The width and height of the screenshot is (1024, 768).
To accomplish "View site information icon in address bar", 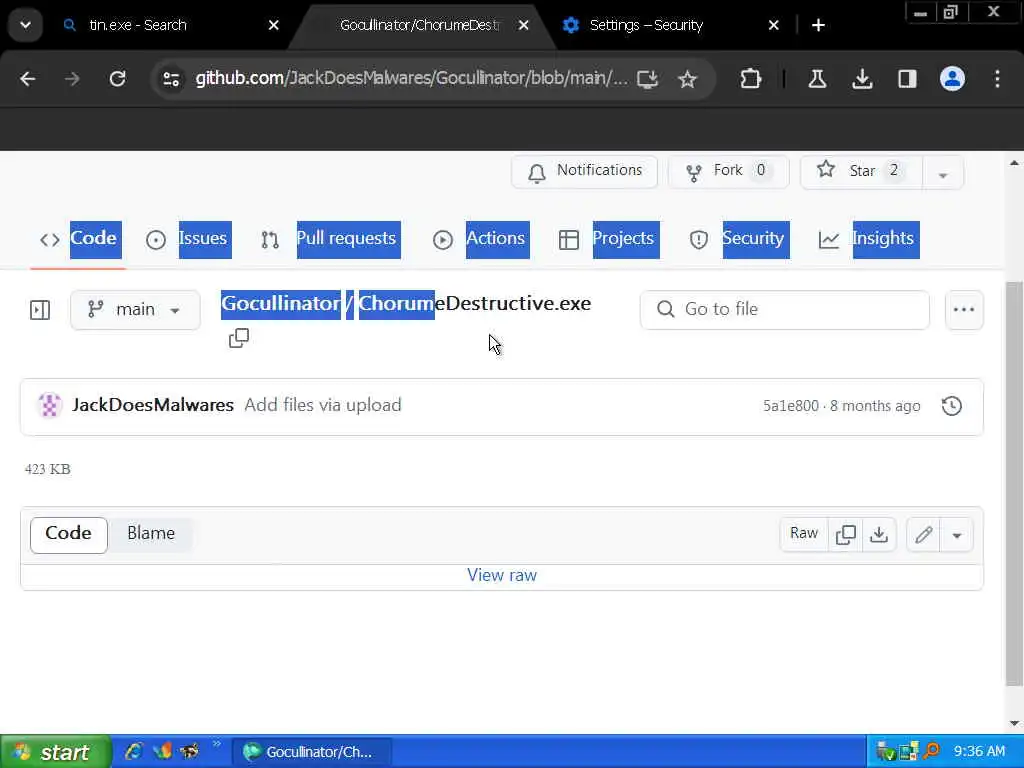I will (x=171, y=79).
